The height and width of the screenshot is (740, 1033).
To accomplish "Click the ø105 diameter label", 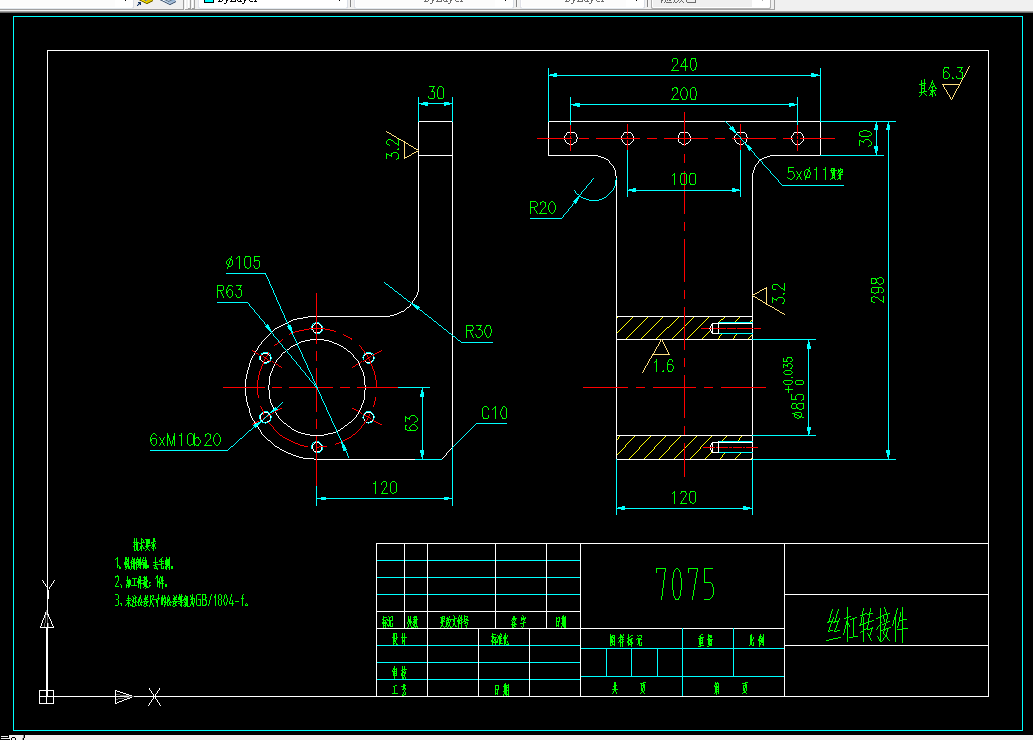I will [243, 263].
